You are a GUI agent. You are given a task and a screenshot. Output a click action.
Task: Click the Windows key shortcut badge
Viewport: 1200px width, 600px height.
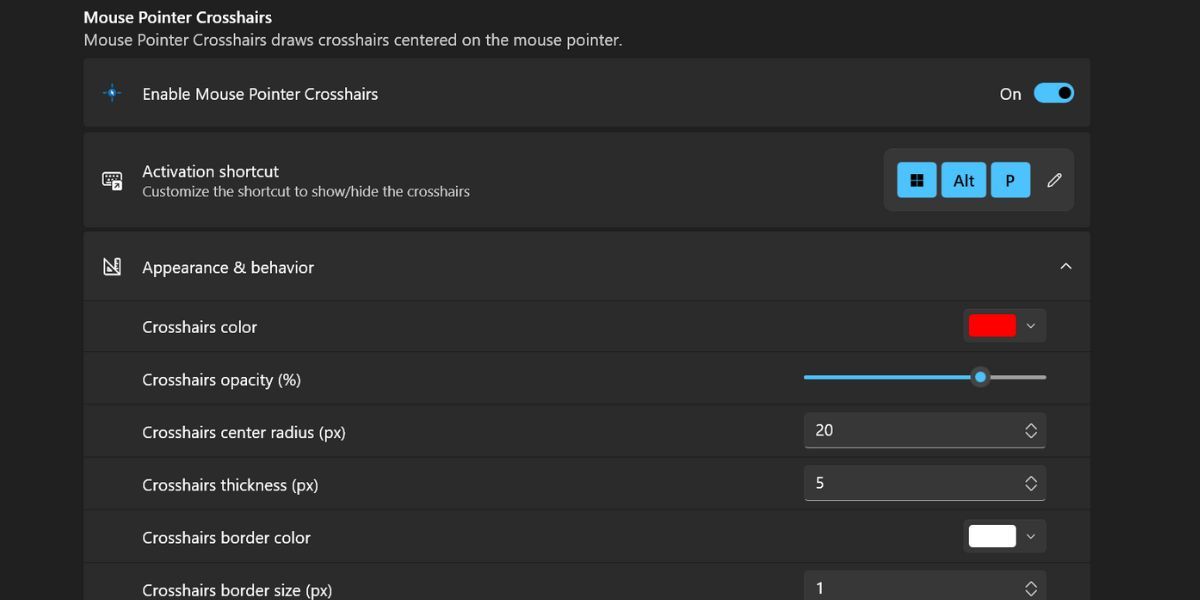click(916, 180)
